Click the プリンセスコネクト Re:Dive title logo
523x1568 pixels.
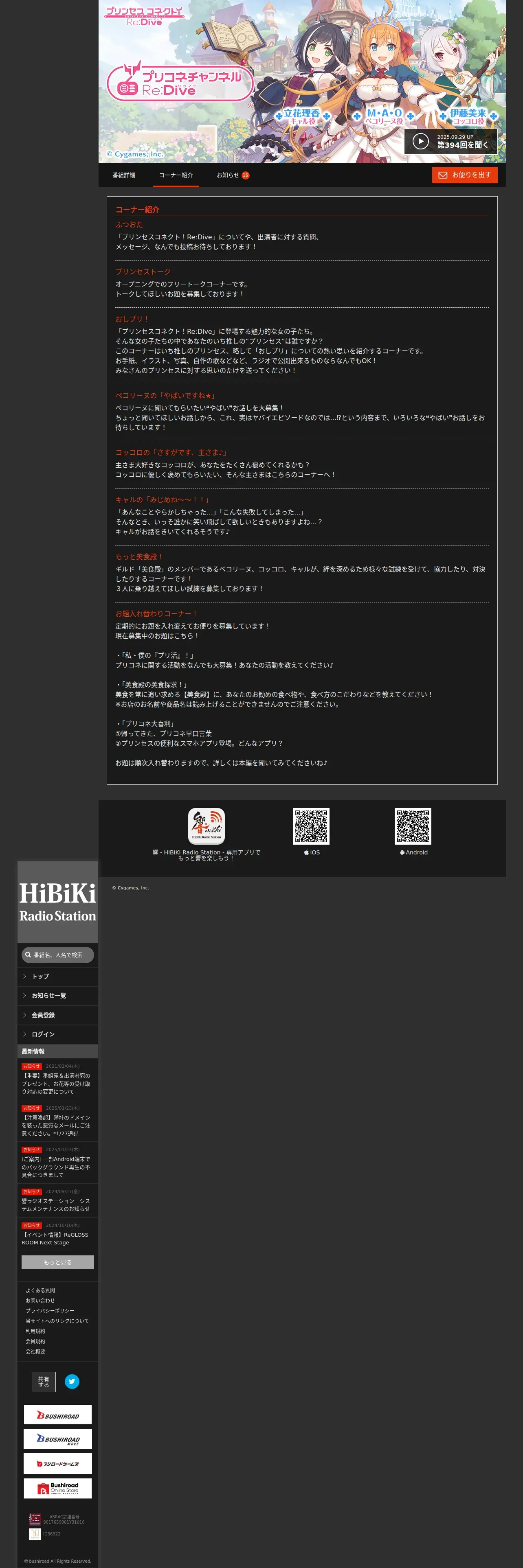click(144, 16)
